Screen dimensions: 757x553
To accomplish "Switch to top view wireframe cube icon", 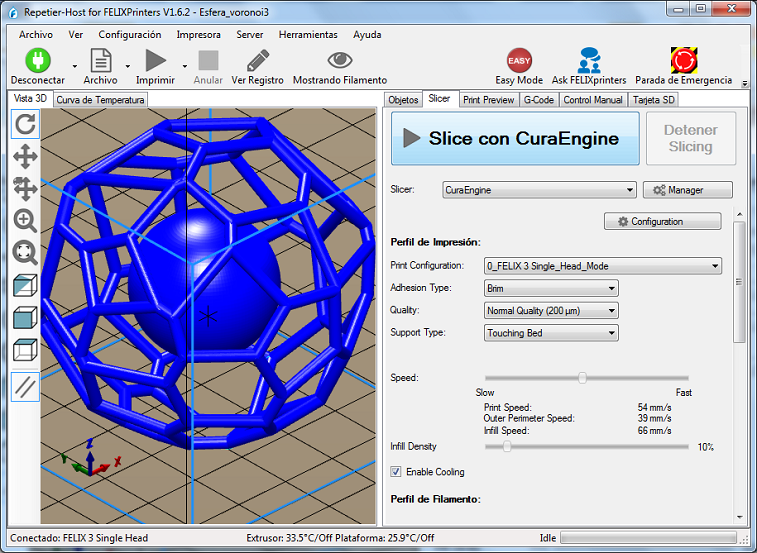I will point(25,350).
